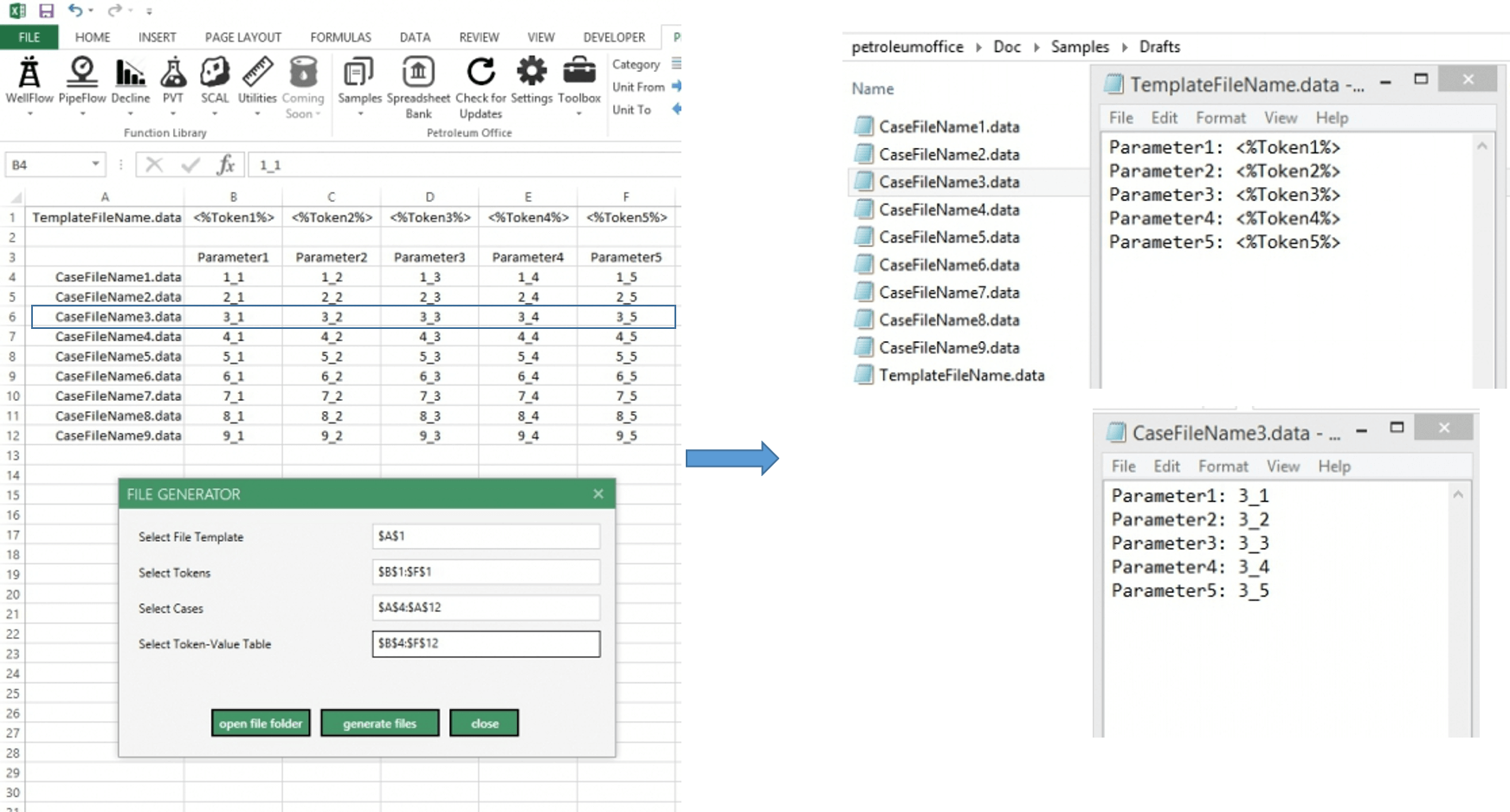1510x812 pixels.
Task: Open the Format menu in TemplateFileName.data
Action: point(1221,118)
